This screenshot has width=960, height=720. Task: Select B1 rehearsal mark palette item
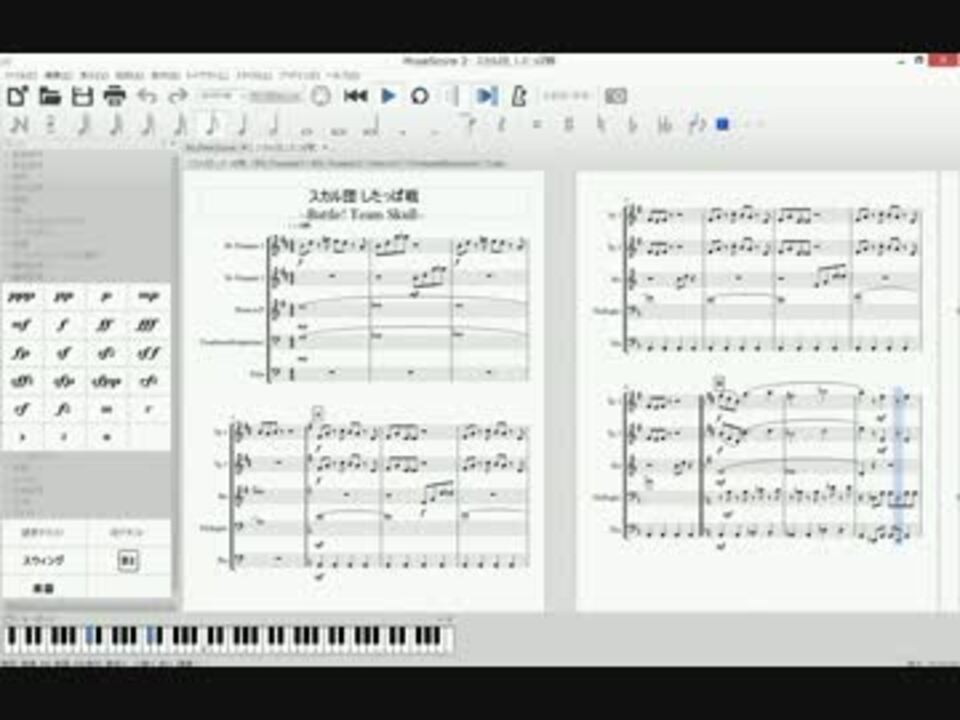tap(127, 561)
